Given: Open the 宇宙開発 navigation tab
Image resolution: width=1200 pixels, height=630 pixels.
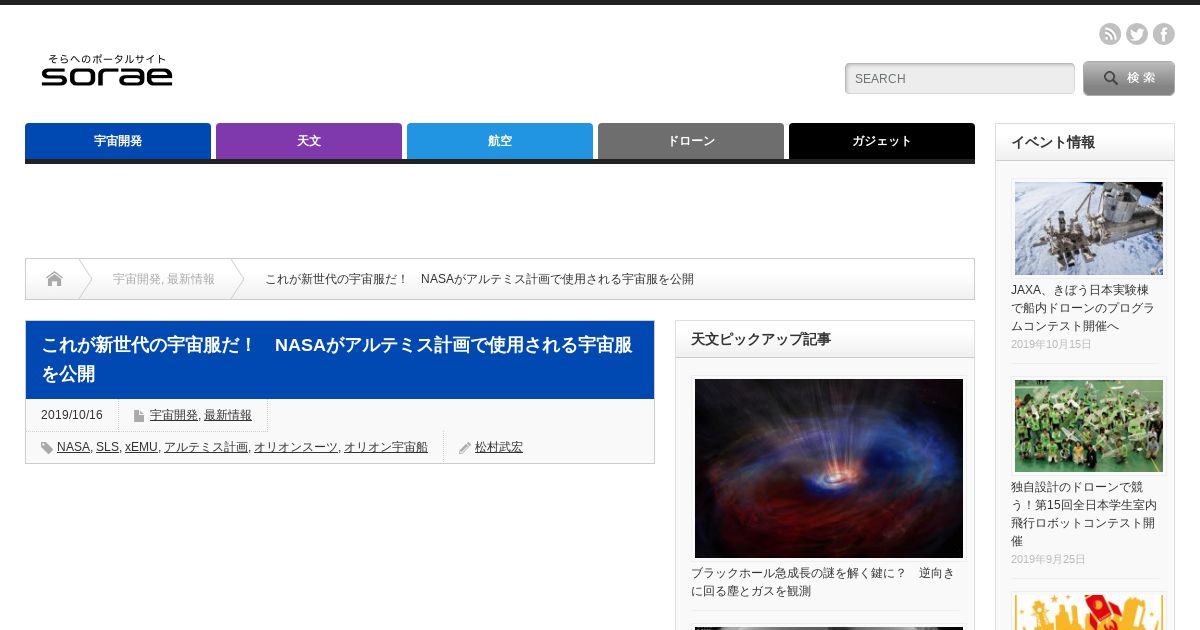Looking at the screenshot, I should [118, 141].
